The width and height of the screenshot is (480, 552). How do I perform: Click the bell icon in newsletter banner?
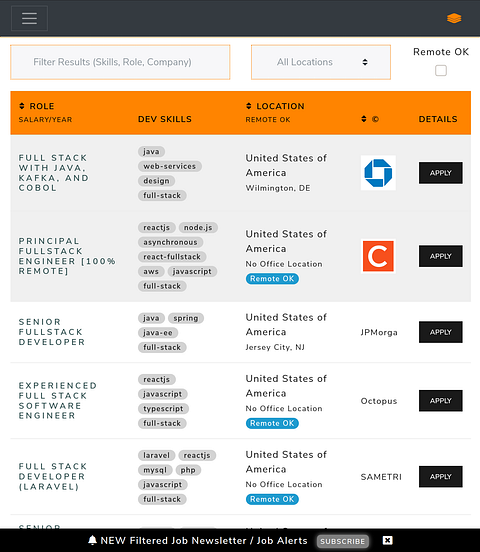pyautogui.click(x=92, y=540)
